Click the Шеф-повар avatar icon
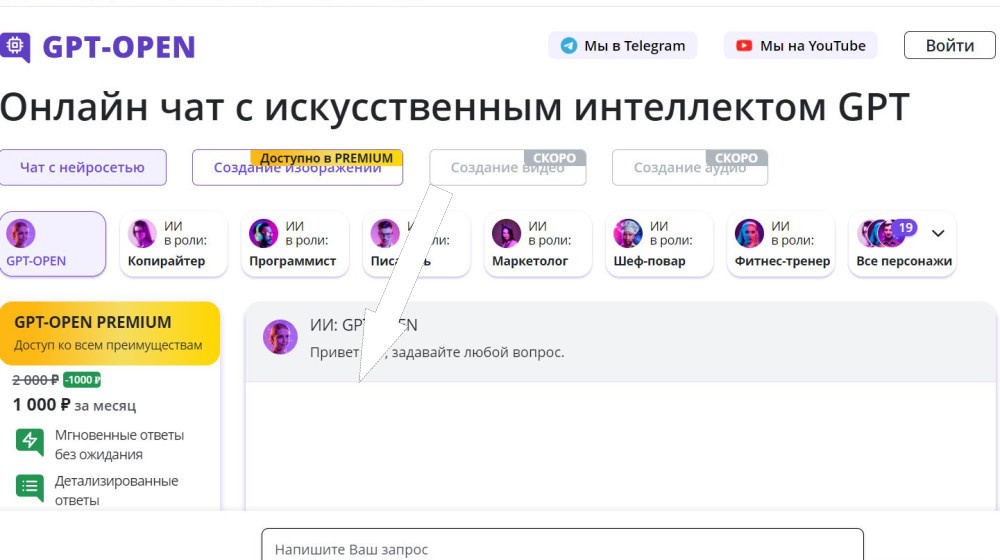Screen dimensions: 1000x560 click(628, 233)
